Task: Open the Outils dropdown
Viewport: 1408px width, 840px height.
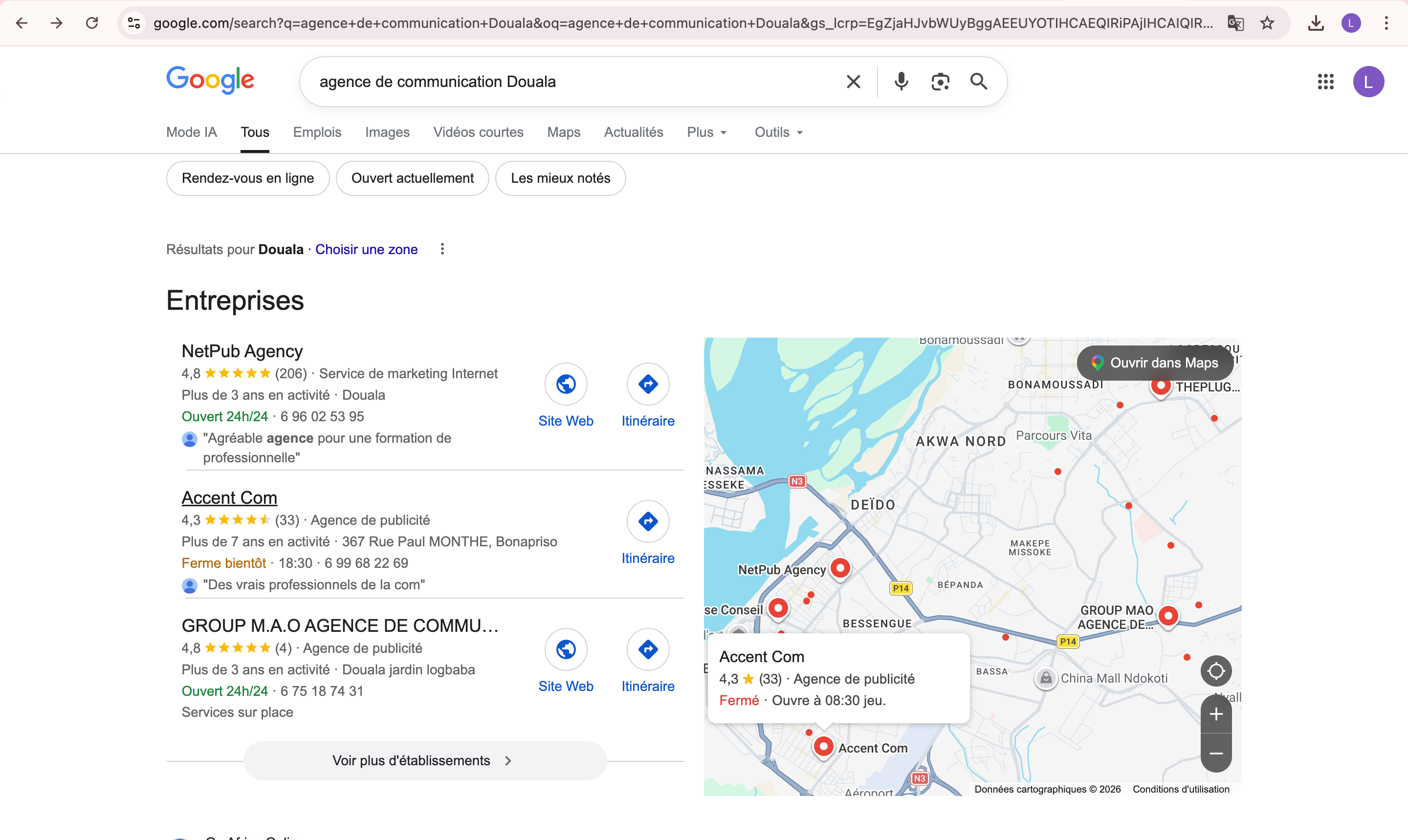Action: coord(777,132)
